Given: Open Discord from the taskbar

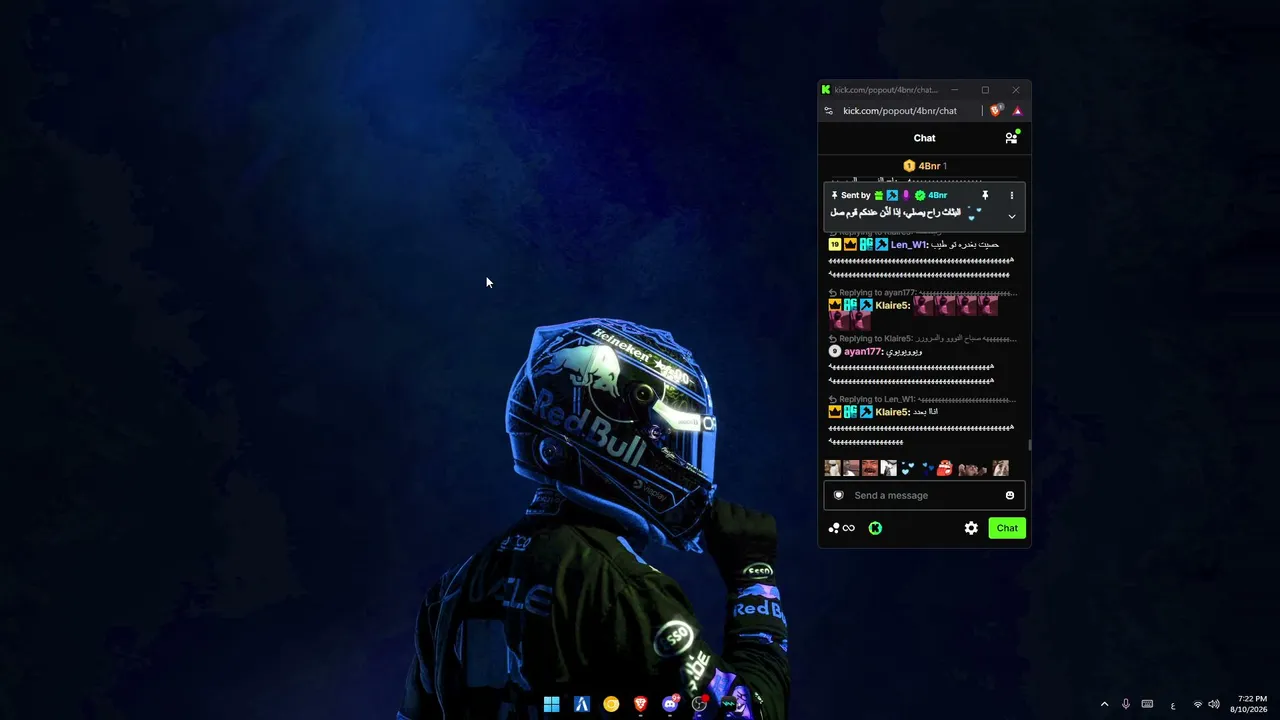Looking at the screenshot, I should click(x=670, y=704).
